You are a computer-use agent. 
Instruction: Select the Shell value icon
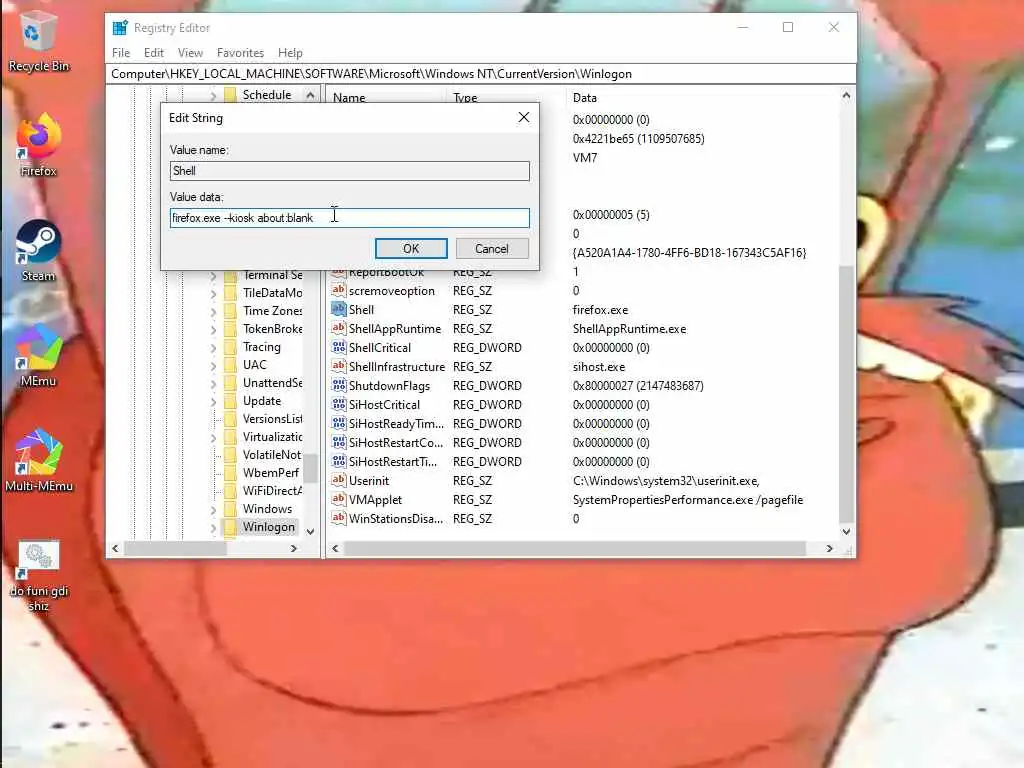coord(338,309)
